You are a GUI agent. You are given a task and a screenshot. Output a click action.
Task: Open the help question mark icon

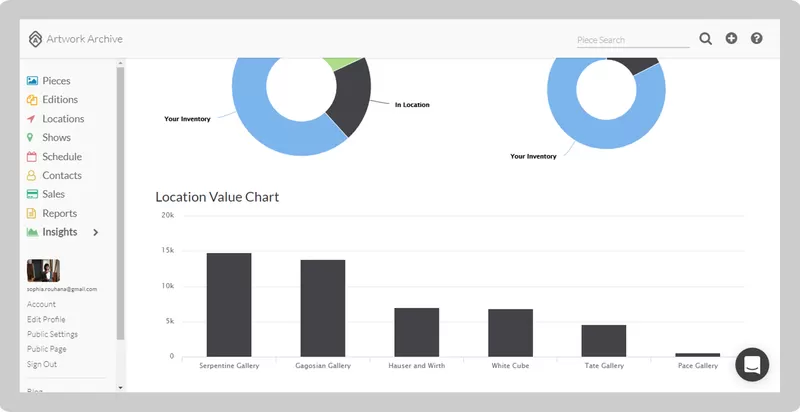[756, 38]
